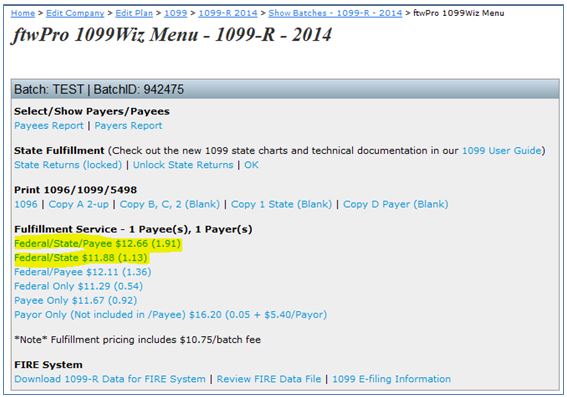Image resolution: width=567 pixels, height=397 pixels.
Task: Click OK link under State Fulfillment
Action: 251,165
